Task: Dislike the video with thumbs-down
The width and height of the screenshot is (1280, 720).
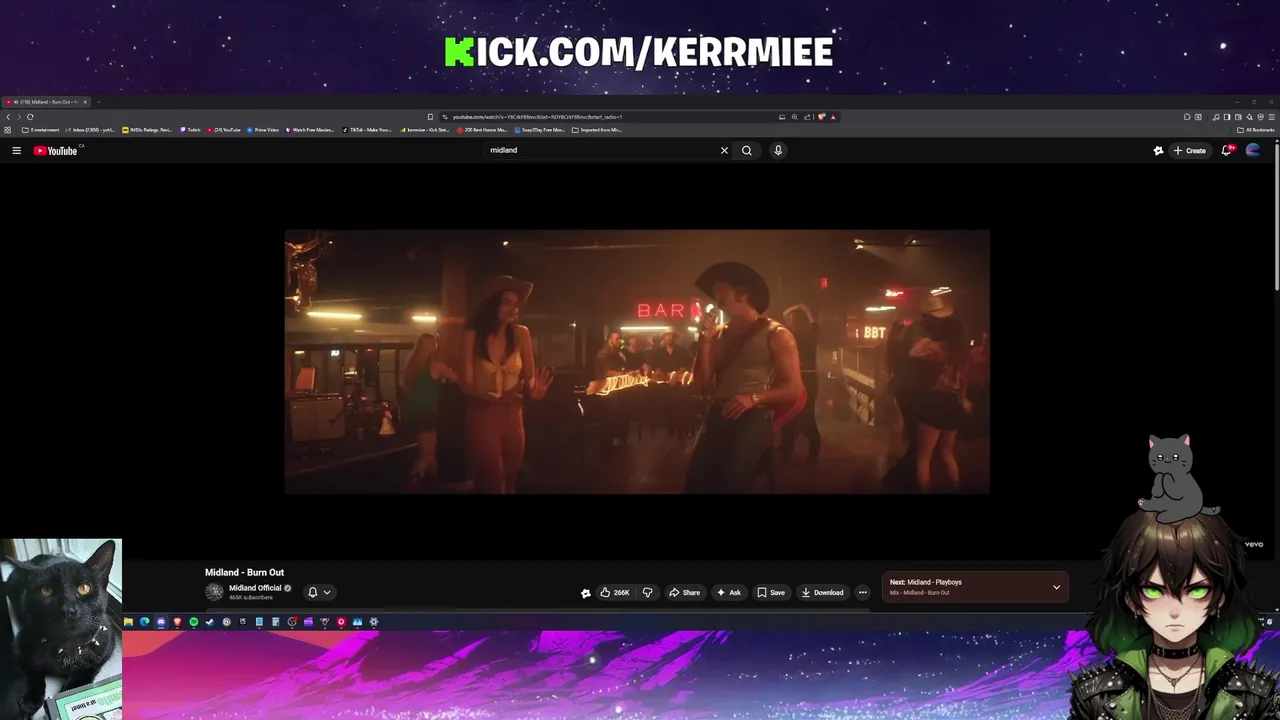Action: pyautogui.click(x=647, y=592)
